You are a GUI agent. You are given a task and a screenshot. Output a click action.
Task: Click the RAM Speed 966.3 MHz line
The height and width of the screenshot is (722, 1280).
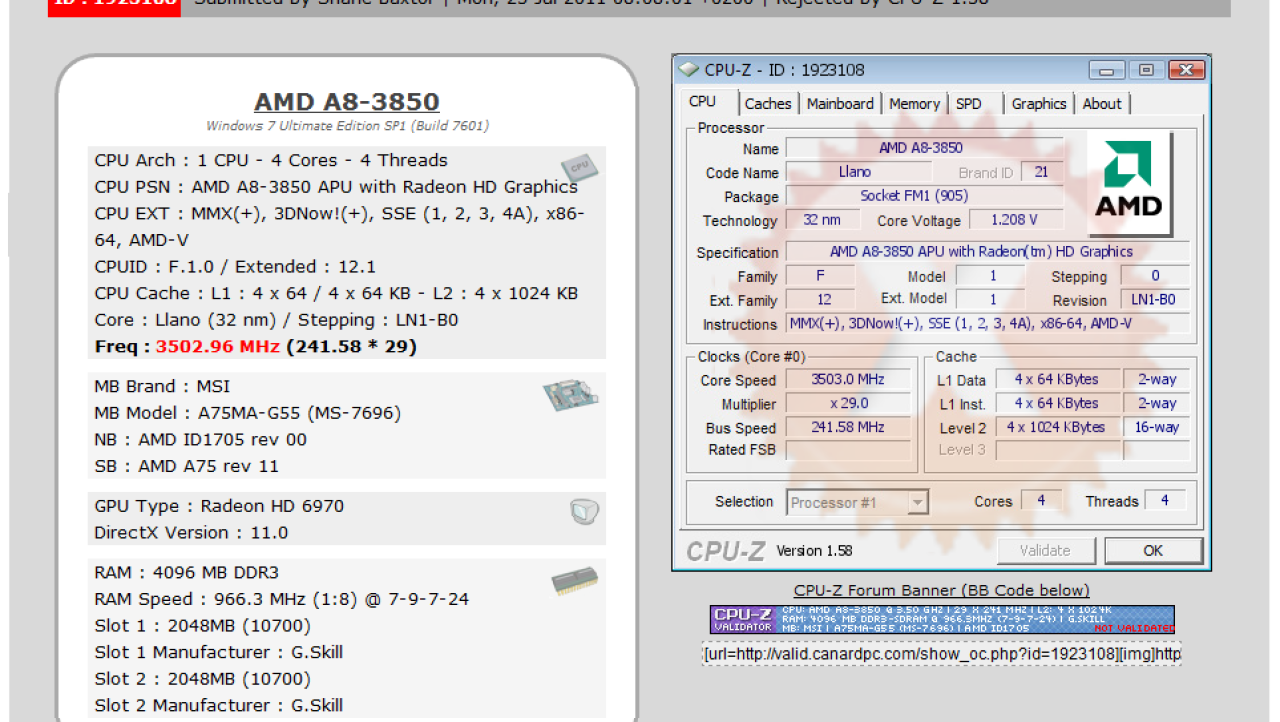pyautogui.click(x=281, y=599)
